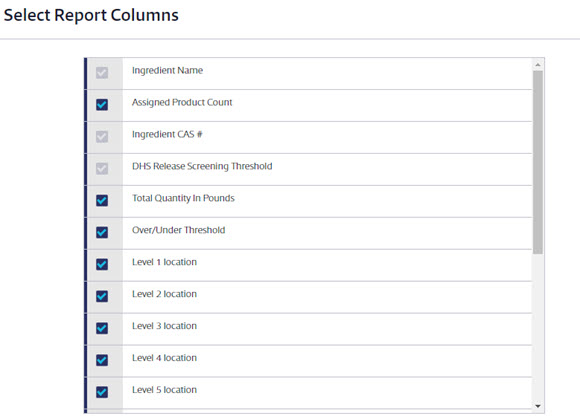Click the scroll up arrow of column list
The image size is (580, 416).
pyautogui.click(x=538, y=65)
